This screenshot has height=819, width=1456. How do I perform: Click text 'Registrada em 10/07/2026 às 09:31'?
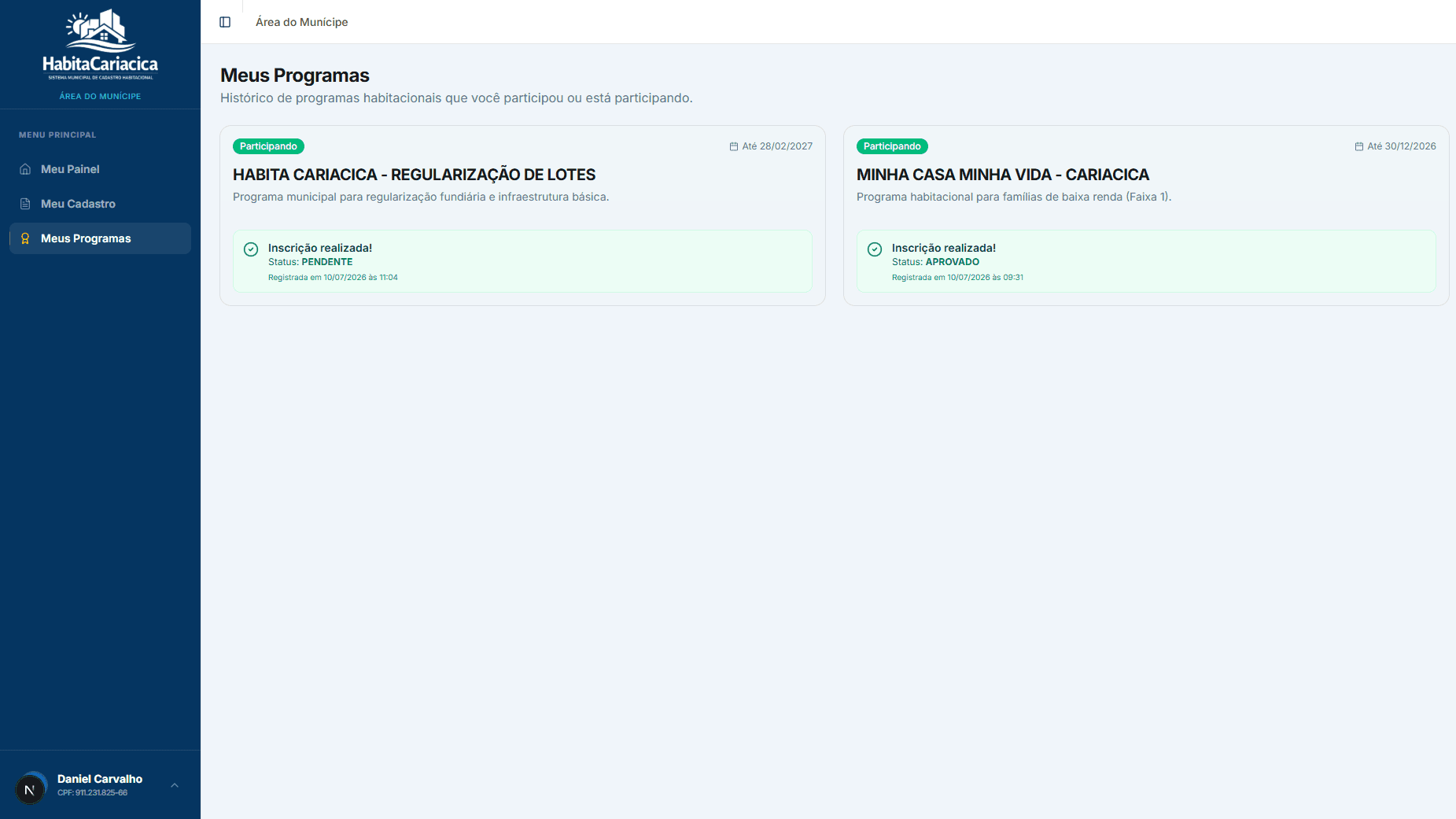[x=957, y=278]
